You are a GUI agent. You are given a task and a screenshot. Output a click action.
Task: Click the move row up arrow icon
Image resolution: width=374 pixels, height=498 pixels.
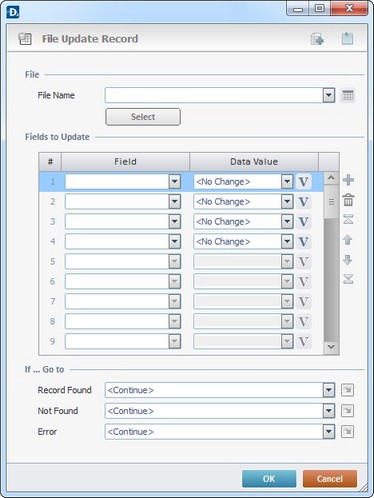coord(348,240)
